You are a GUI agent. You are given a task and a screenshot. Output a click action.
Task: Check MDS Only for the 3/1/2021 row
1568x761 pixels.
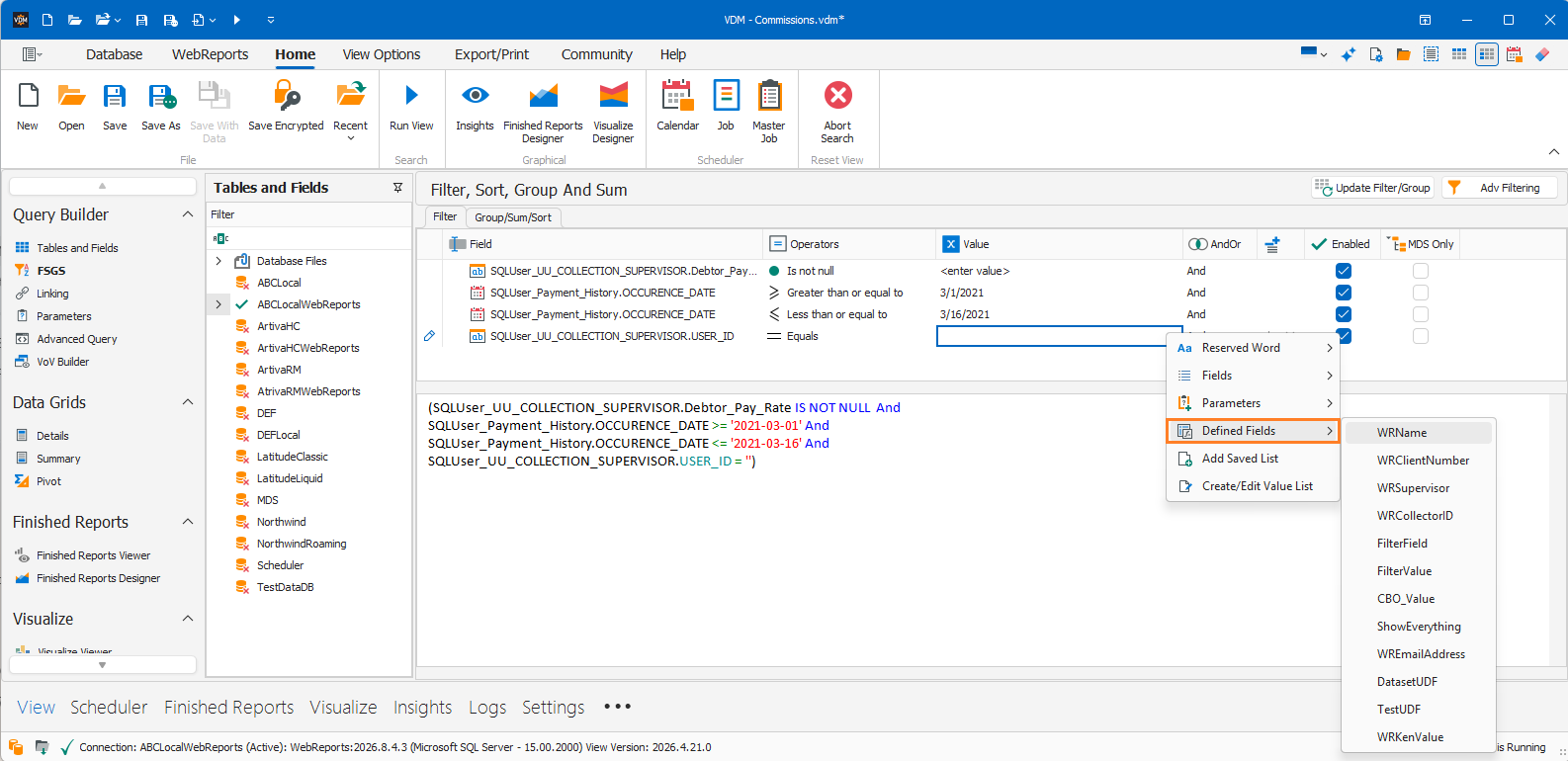(1421, 293)
